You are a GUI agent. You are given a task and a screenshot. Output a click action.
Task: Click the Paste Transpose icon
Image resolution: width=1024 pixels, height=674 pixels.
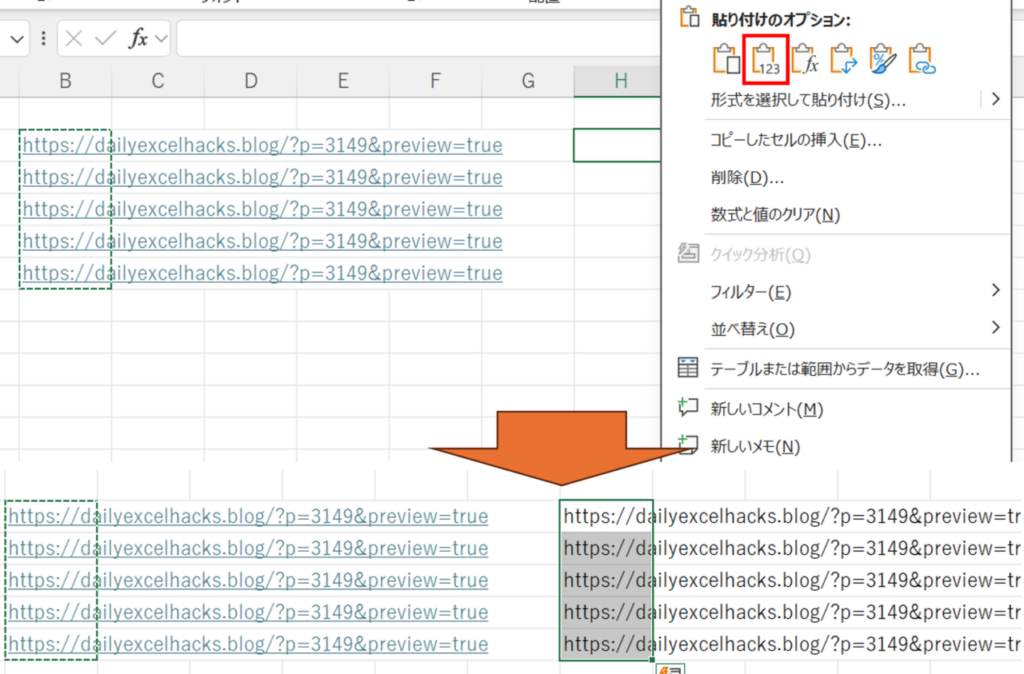tap(844, 59)
